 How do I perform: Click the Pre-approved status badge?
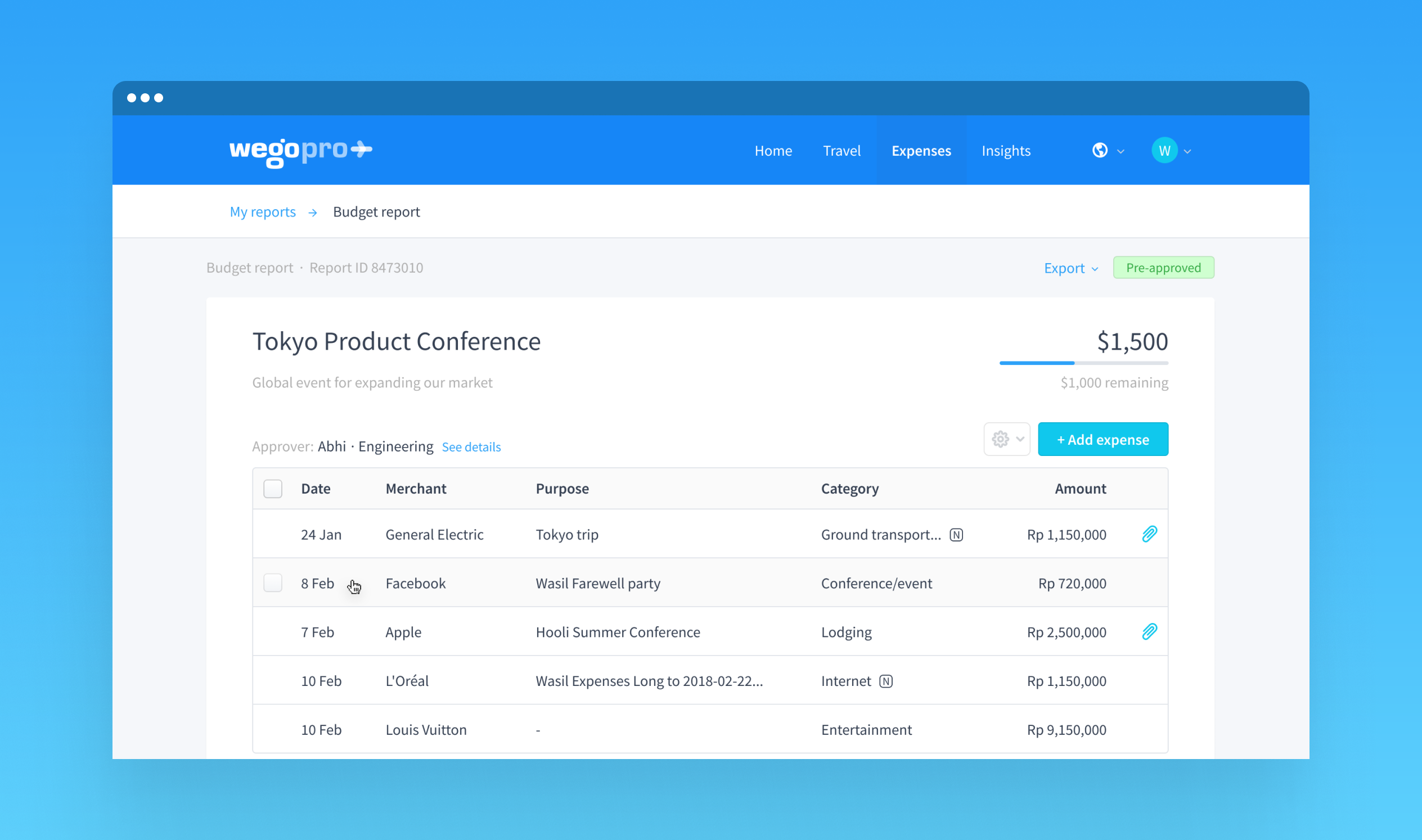point(1163,267)
